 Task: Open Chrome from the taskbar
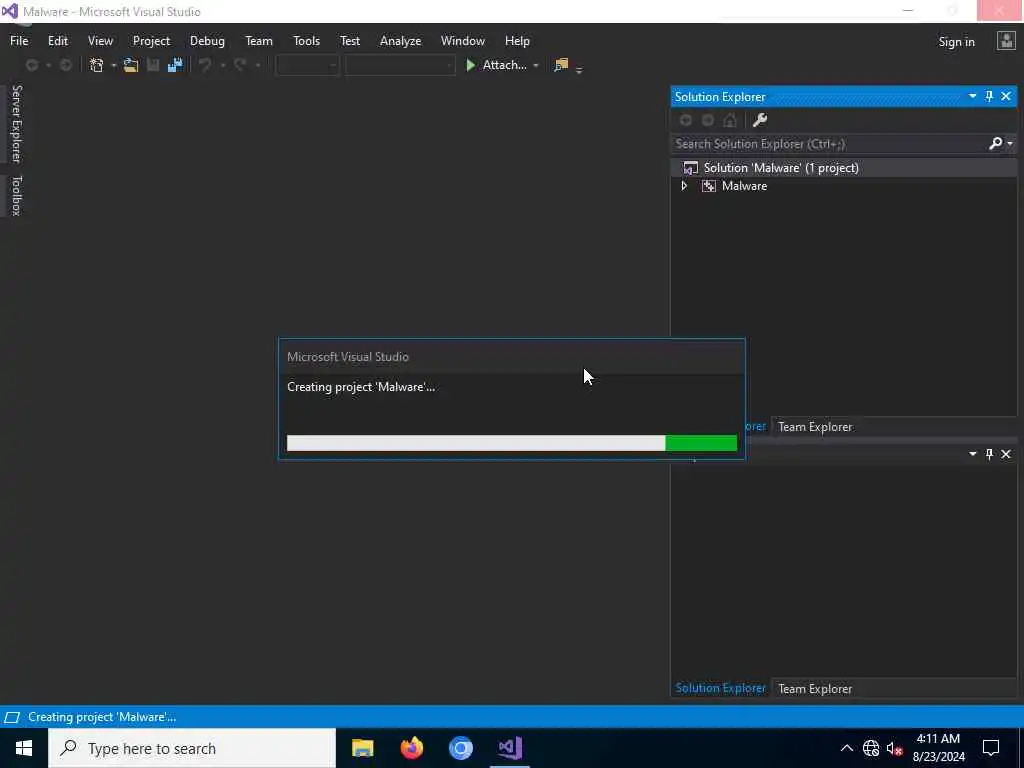pos(460,748)
